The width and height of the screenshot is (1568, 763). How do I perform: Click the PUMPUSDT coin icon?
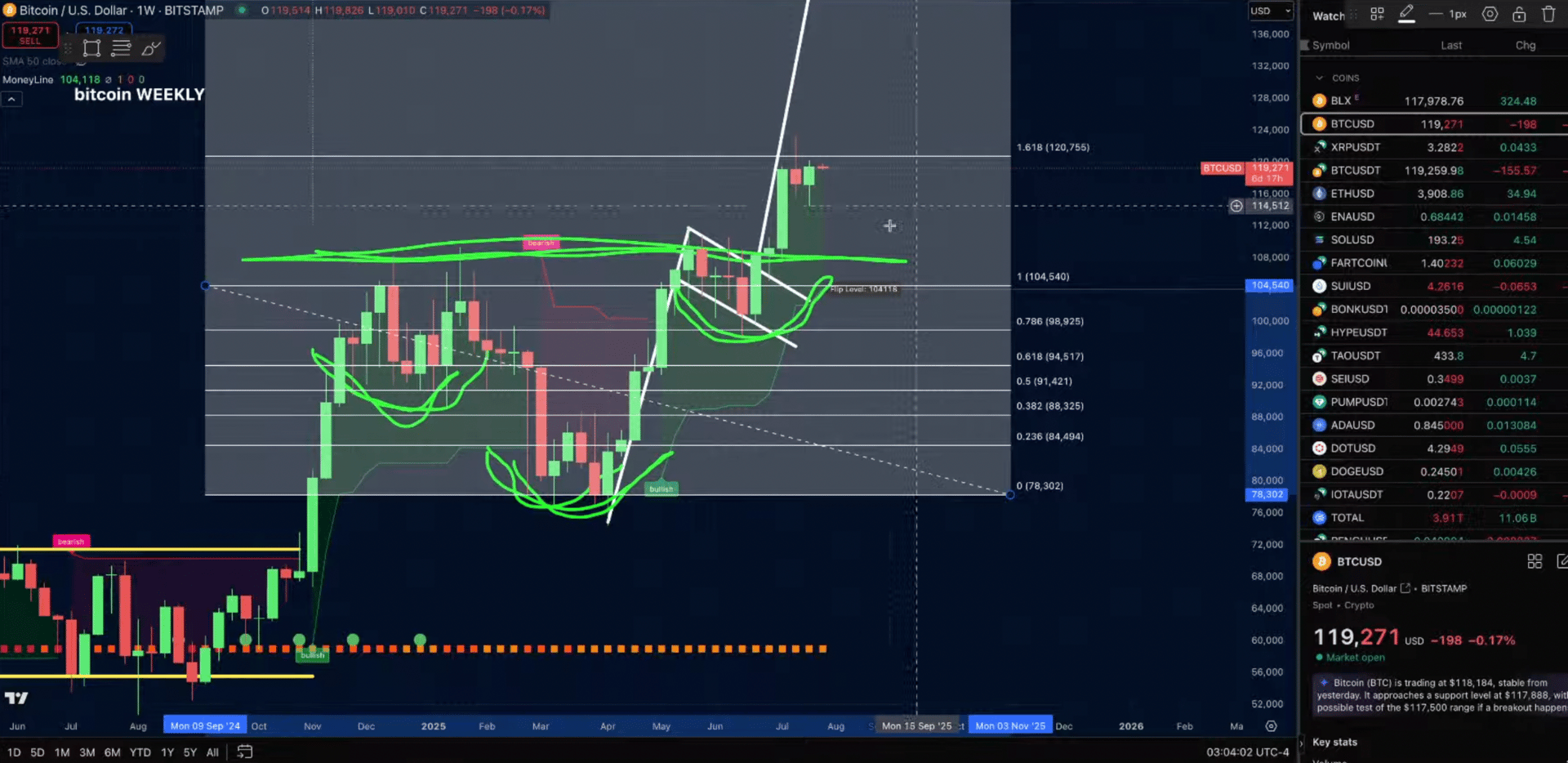[1319, 402]
